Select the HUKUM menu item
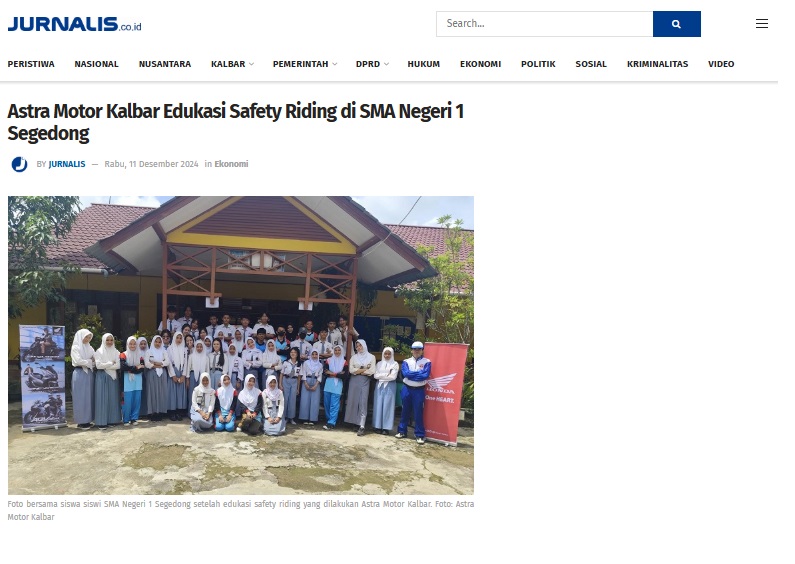795x564 pixels. [423, 64]
